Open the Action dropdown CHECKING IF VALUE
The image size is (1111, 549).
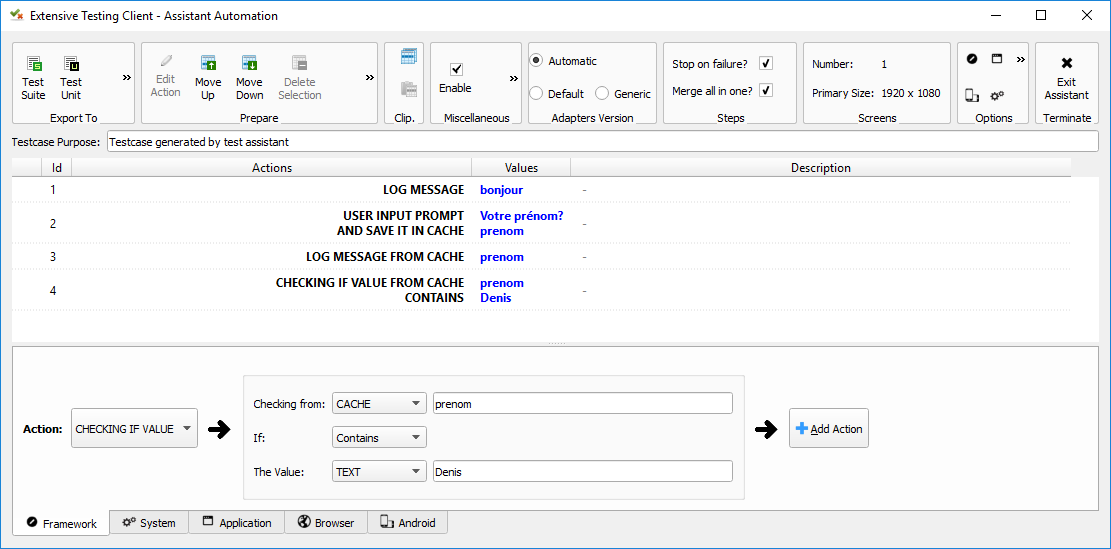[135, 429]
